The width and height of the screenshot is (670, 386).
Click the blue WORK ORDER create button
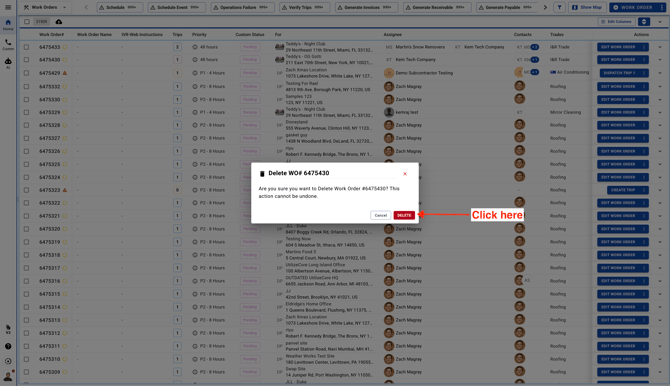[x=634, y=7]
